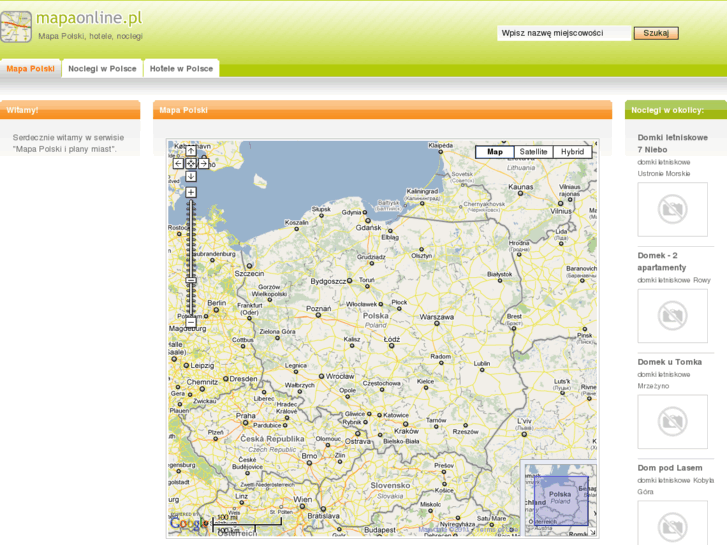The height and width of the screenshot is (545, 727).
Task: Click Wrocław city marker on map
Action: click(x=321, y=376)
